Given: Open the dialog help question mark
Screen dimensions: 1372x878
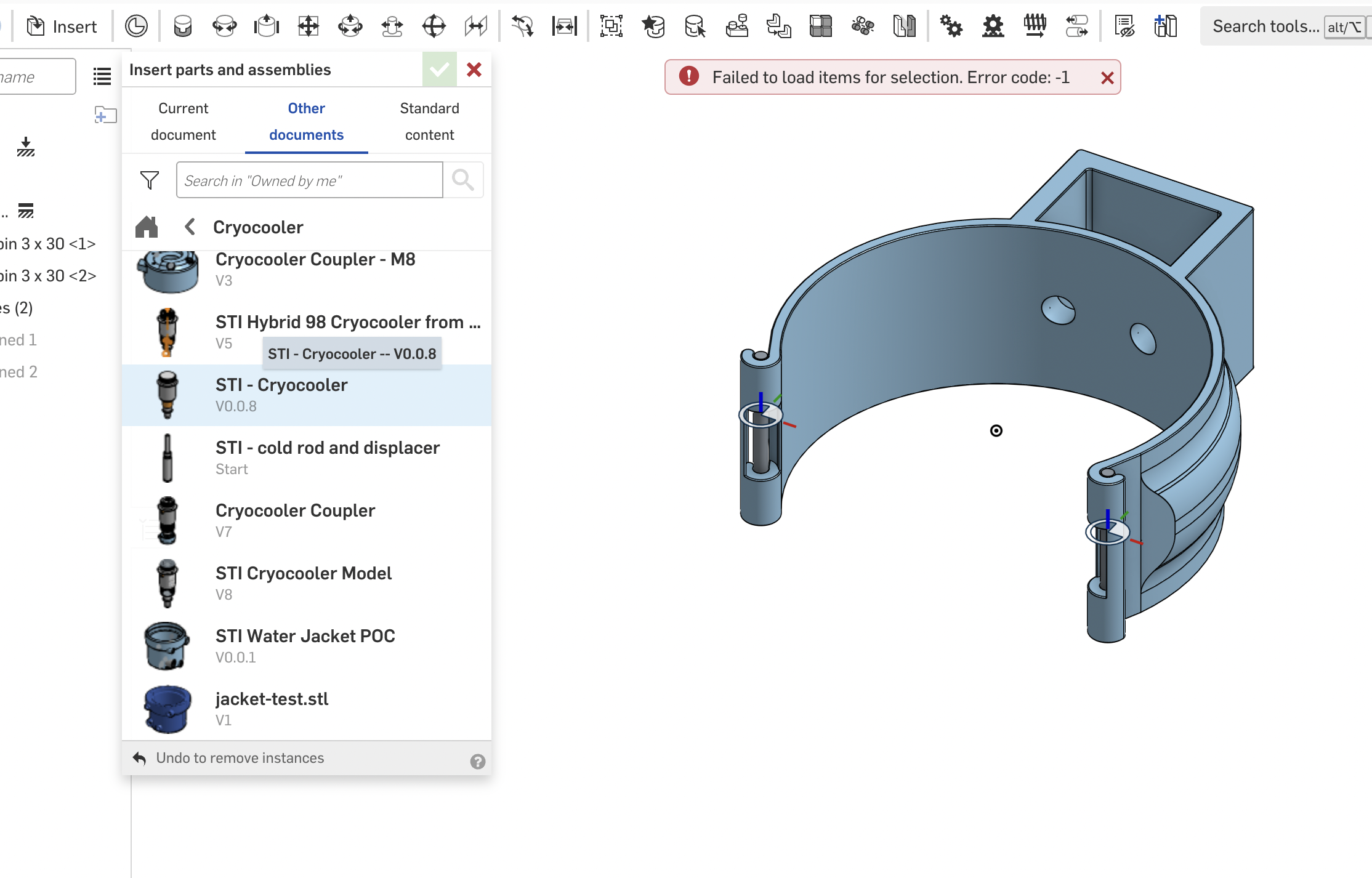Looking at the screenshot, I should pyautogui.click(x=477, y=762).
